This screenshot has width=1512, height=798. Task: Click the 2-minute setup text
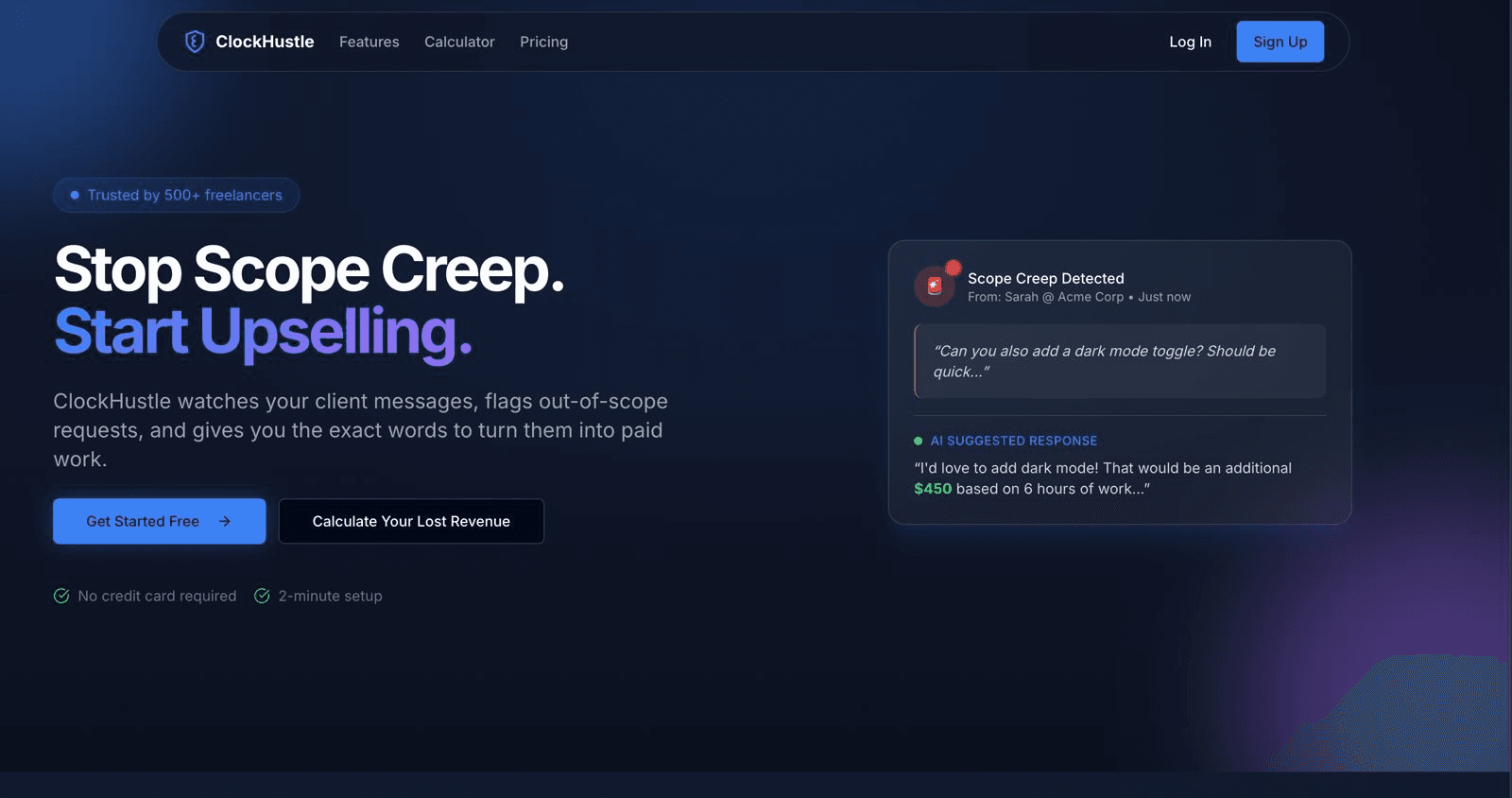(x=330, y=596)
